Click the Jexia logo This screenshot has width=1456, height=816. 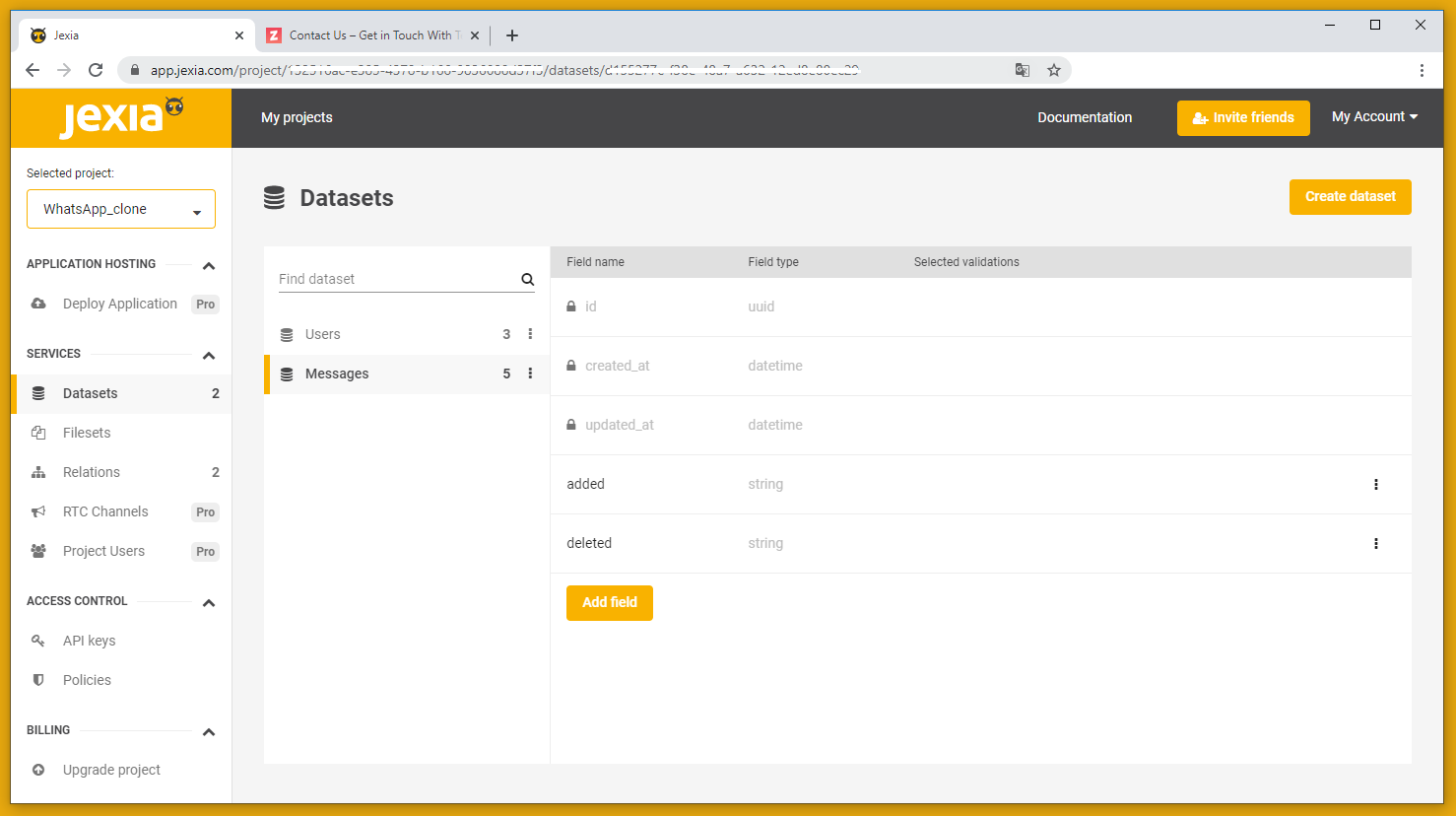[x=121, y=117]
